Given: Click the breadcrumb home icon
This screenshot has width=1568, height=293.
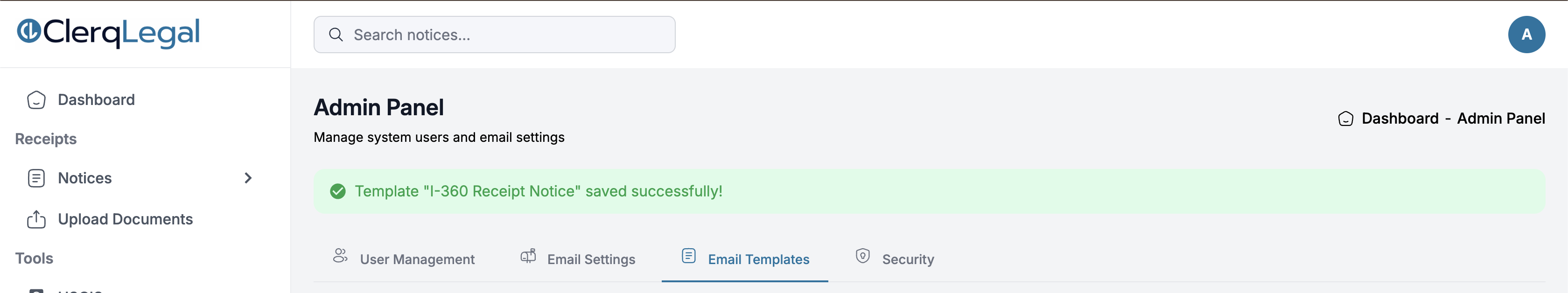Looking at the screenshot, I should (1346, 118).
